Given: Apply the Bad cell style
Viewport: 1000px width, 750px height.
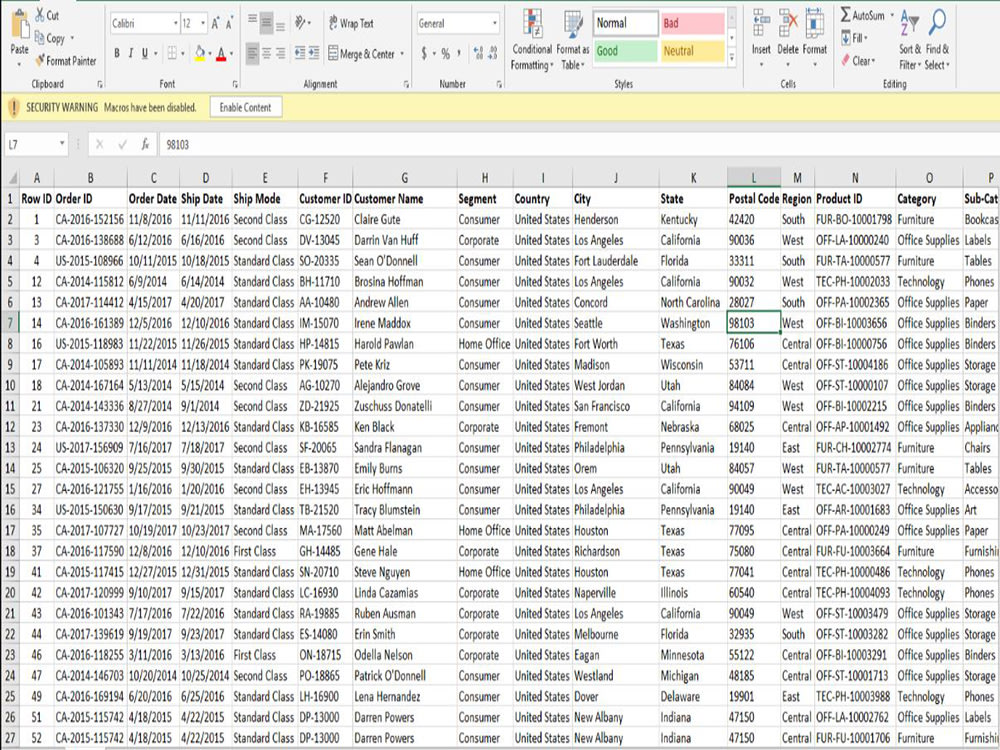Looking at the screenshot, I should (x=692, y=23).
